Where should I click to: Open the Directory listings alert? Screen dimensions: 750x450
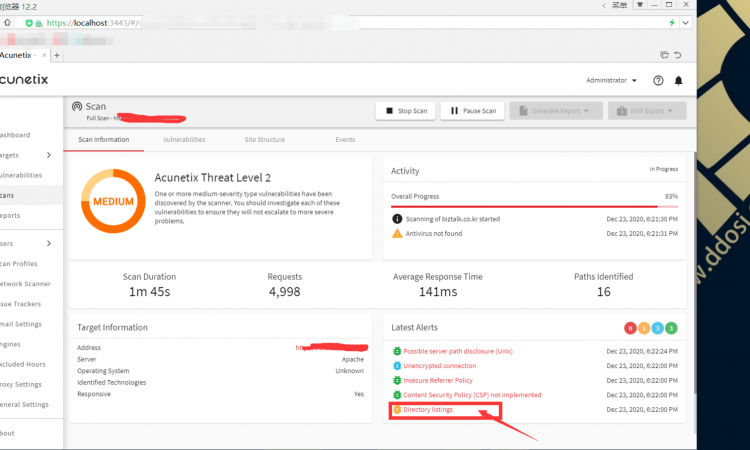tap(428, 409)
